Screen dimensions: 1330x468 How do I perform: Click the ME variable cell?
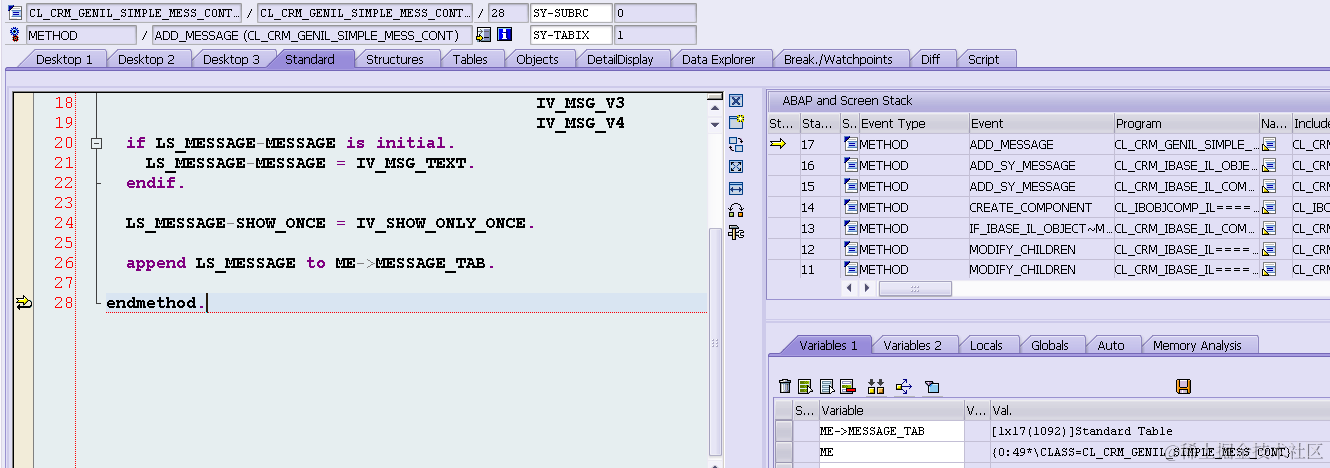pyautogui.click(x=890, y=452)
